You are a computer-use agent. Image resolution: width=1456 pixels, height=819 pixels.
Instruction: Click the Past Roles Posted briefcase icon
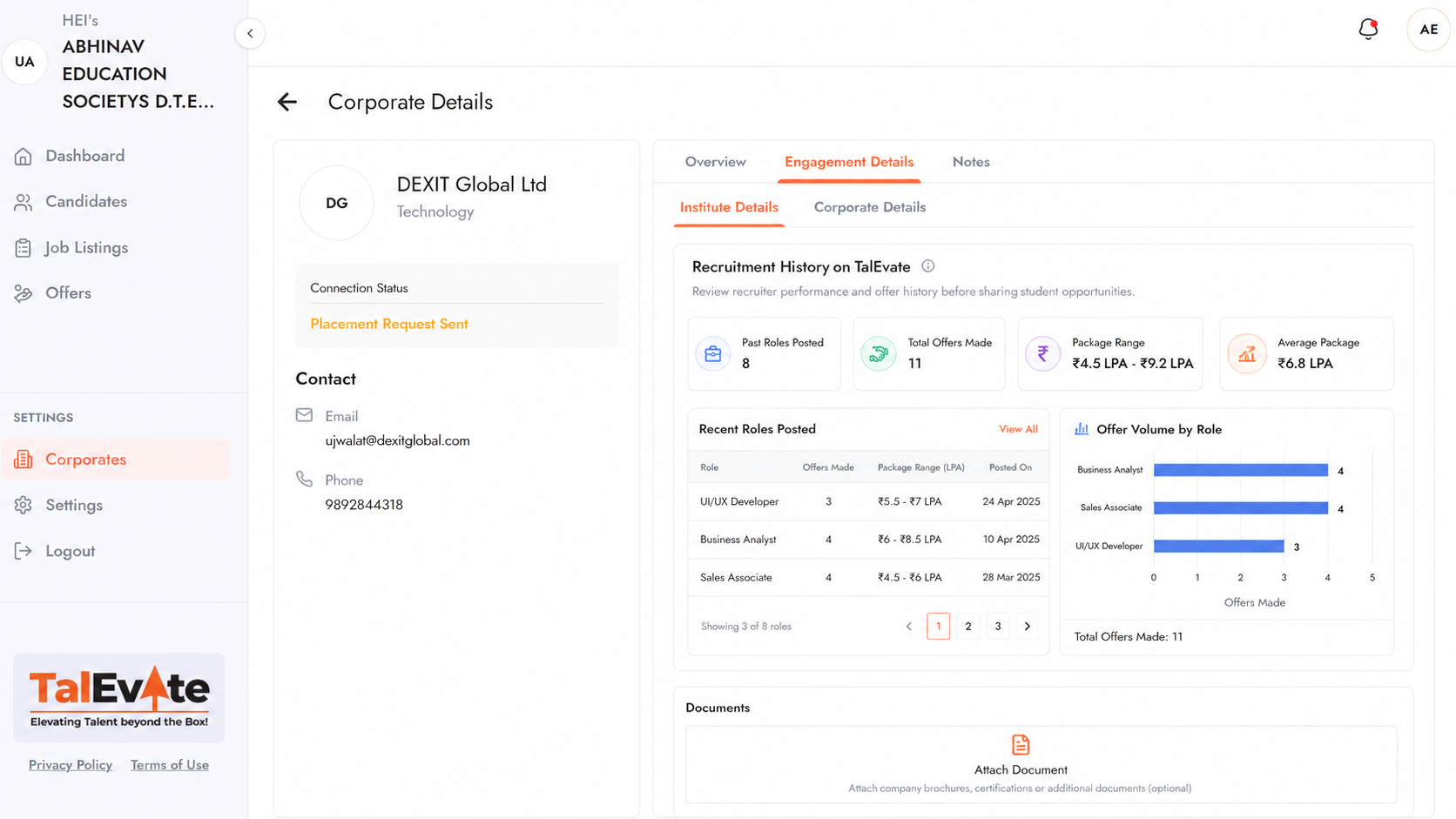pyautogui.click(x=713, y=354)
